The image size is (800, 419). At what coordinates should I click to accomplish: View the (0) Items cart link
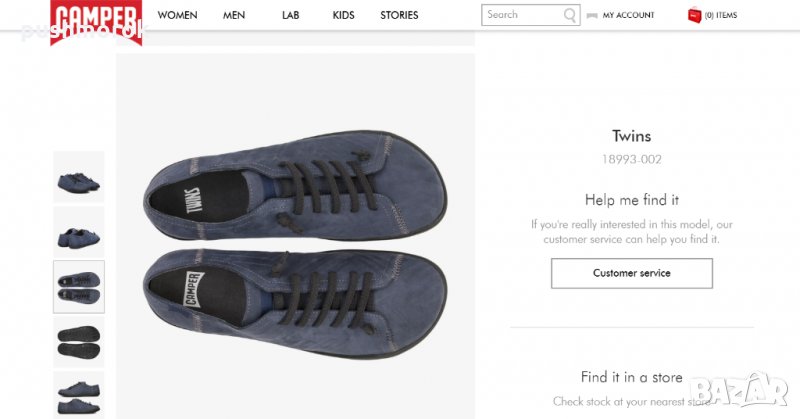coord(721,16)
